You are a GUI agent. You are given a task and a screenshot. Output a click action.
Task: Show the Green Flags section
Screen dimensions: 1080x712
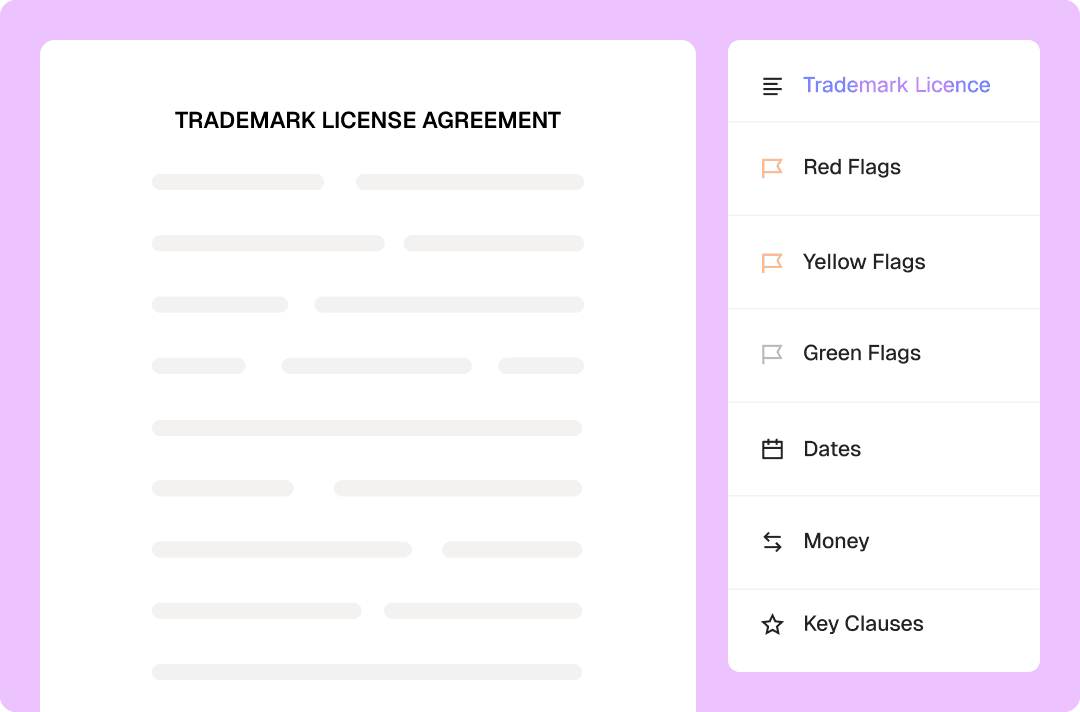point(884,356)
